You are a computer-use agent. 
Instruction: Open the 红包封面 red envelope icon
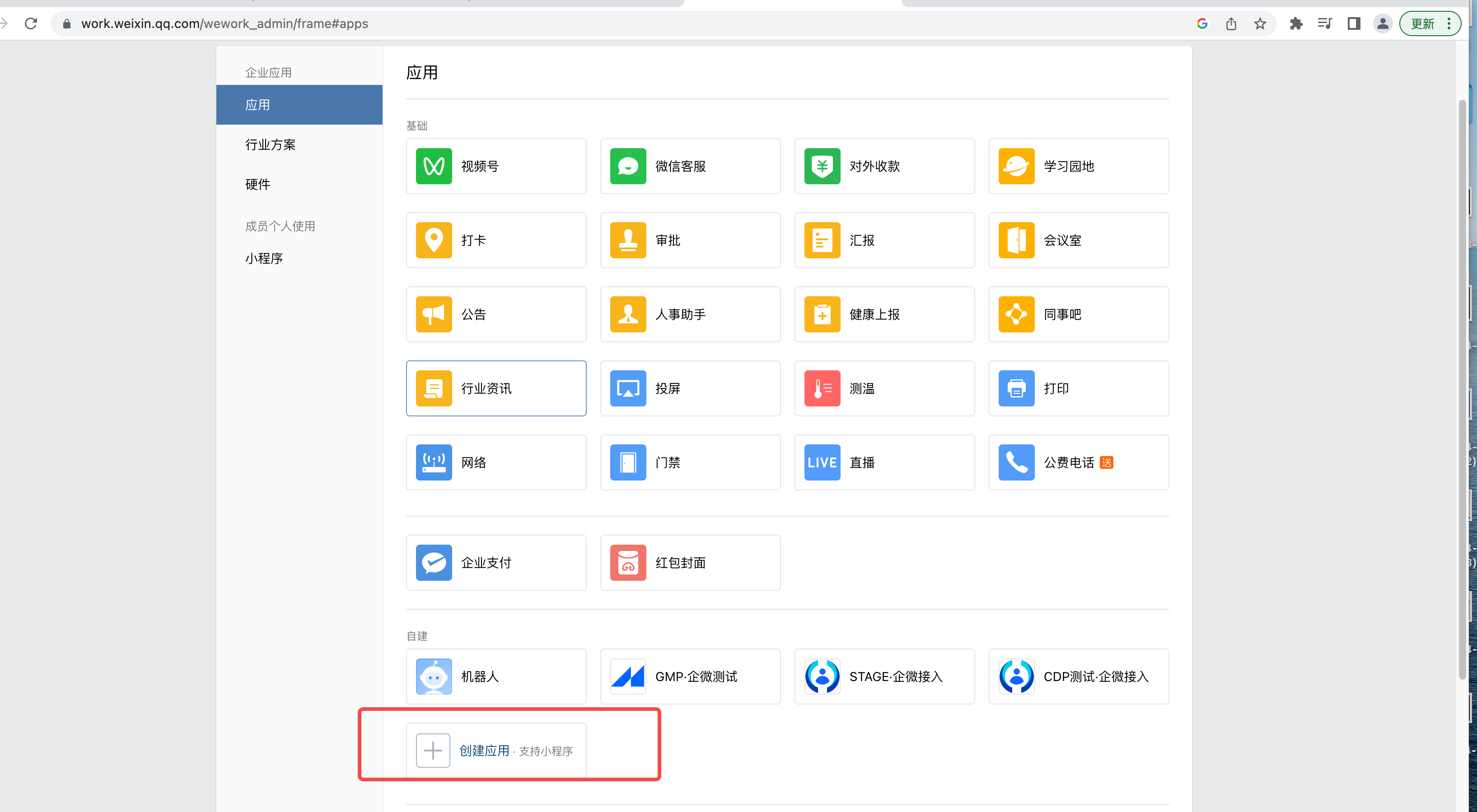pyautogui.click(x=628, y=563)
